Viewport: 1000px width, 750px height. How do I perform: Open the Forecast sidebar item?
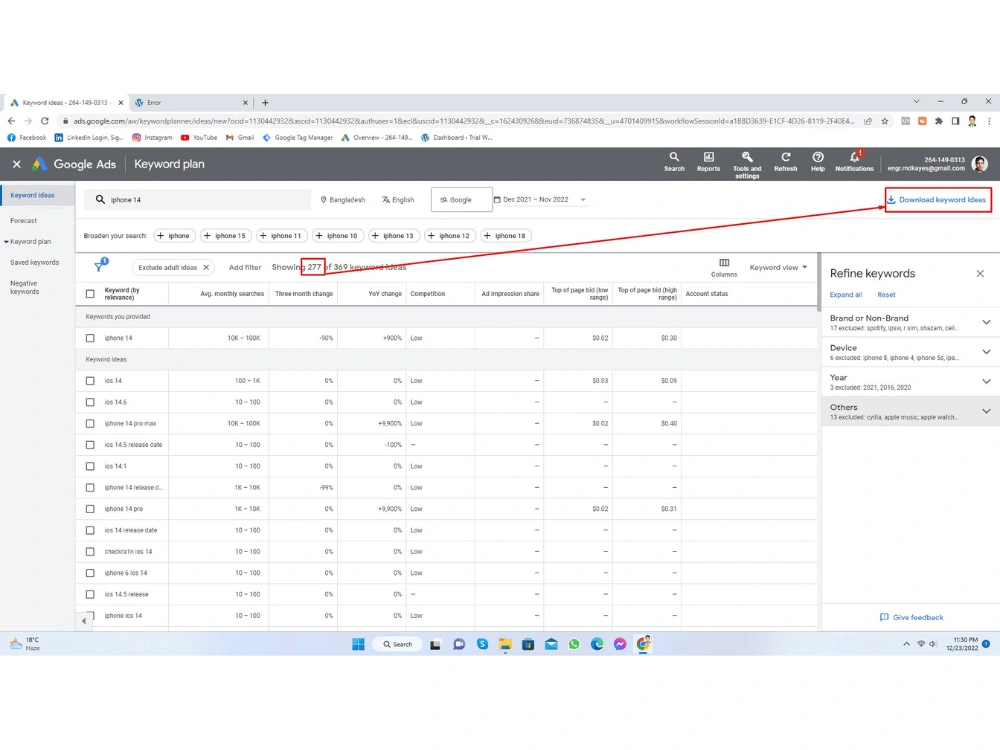coord(24,221)
